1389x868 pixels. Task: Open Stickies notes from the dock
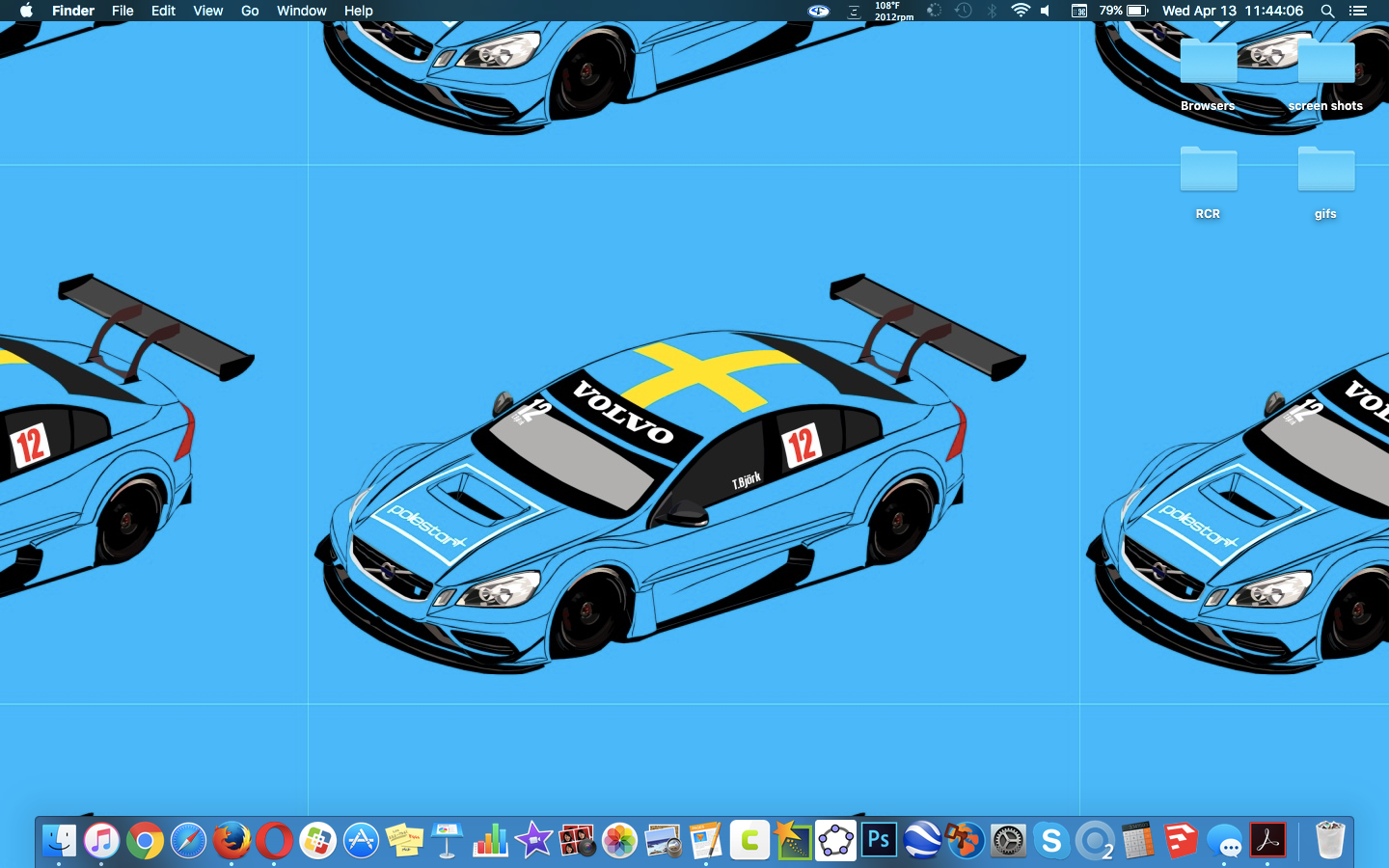tap(404, 841)
